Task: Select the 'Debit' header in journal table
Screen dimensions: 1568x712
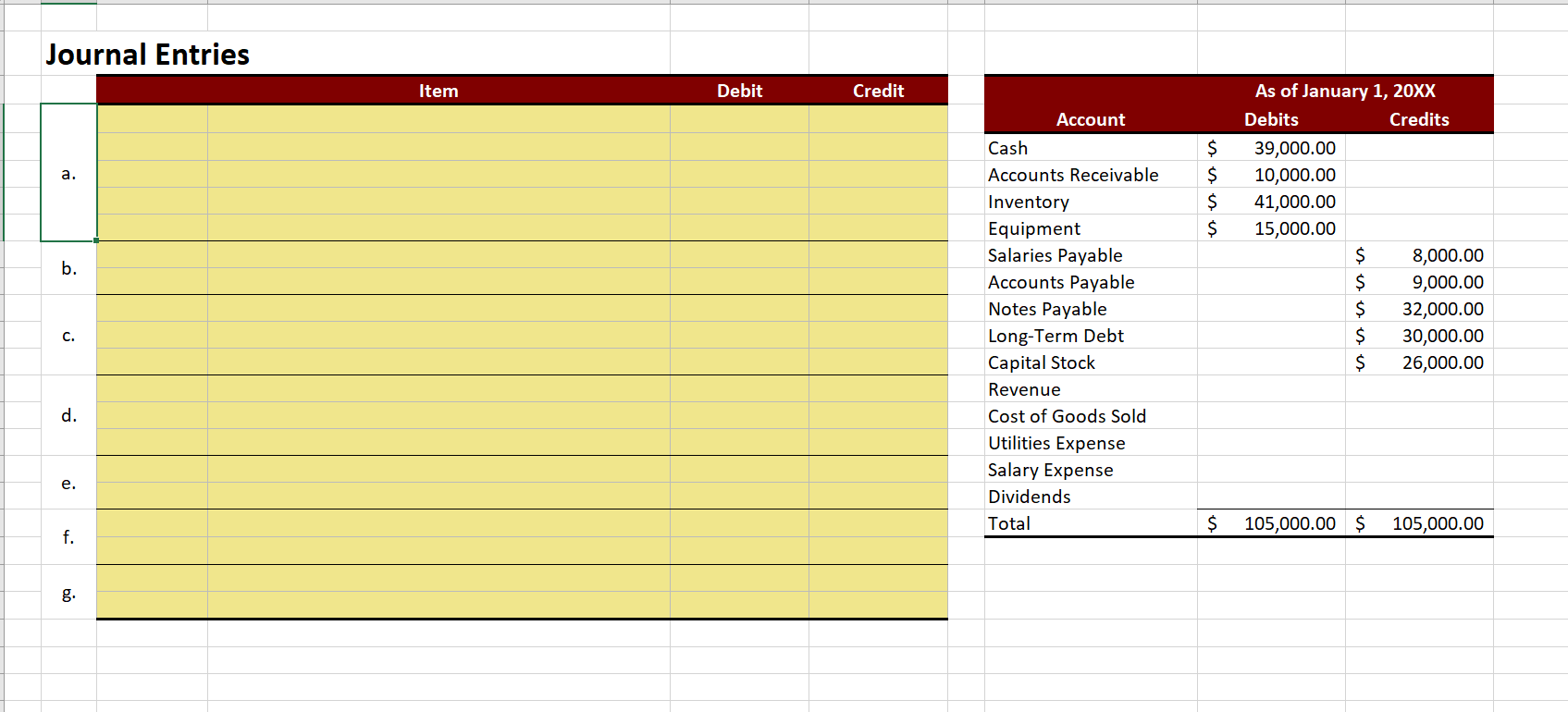Action: pos(740,91)
